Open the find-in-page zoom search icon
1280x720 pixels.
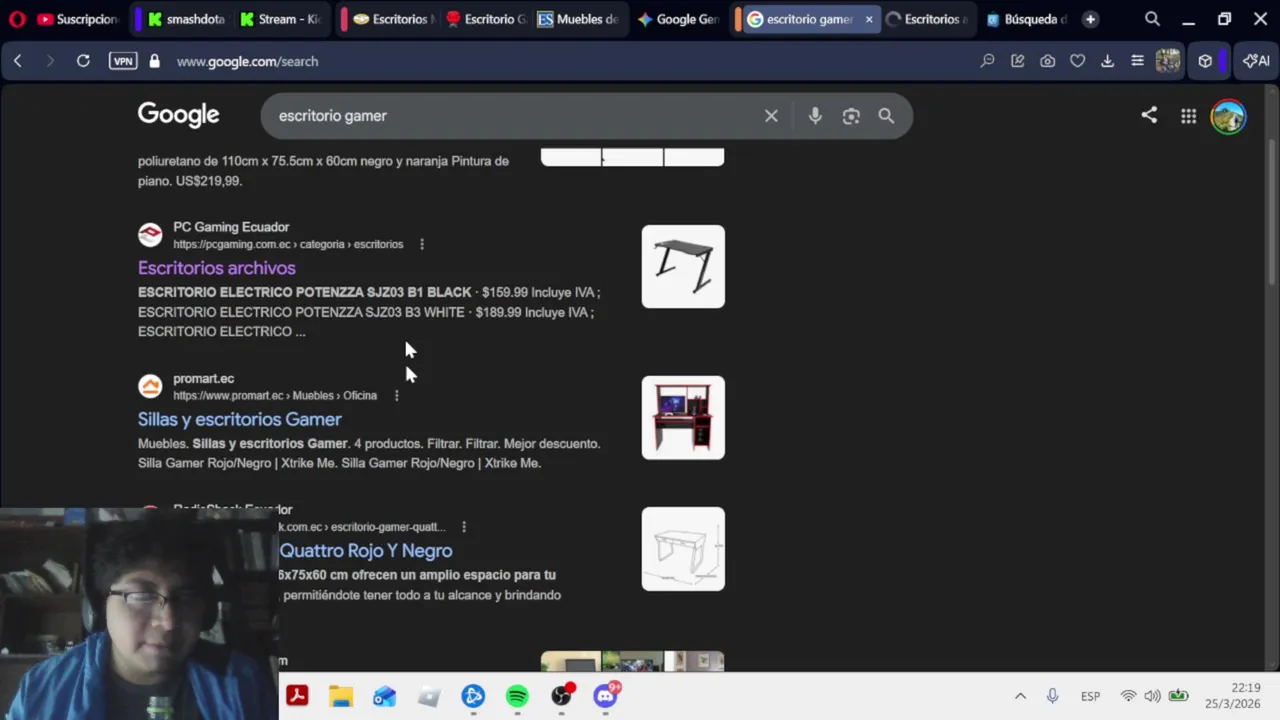(987, 61)
